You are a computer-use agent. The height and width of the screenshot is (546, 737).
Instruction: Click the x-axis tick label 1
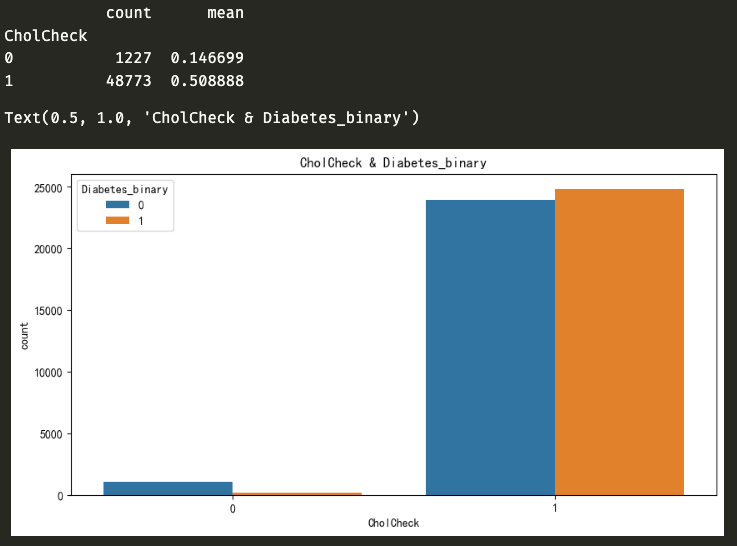(555, 508)
